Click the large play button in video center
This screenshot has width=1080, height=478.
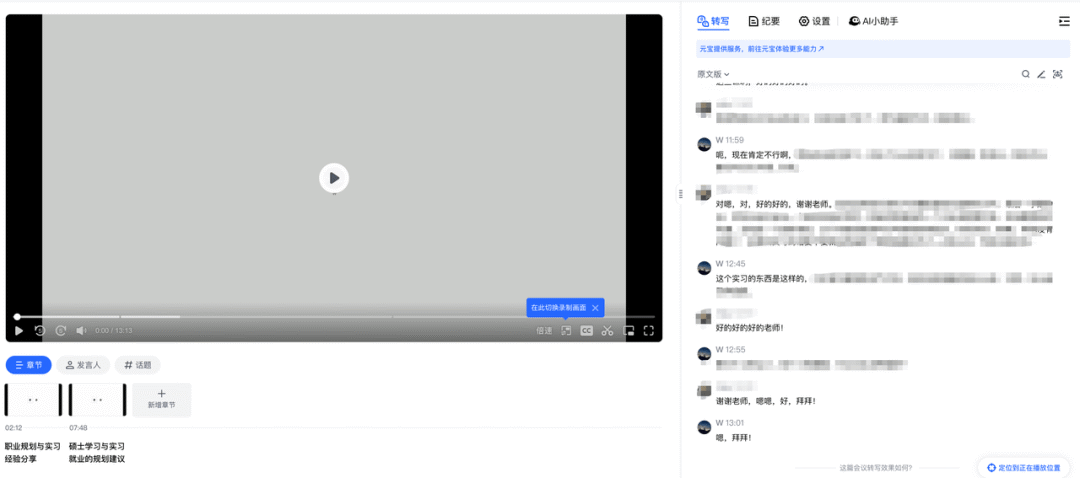pos(334,178)
